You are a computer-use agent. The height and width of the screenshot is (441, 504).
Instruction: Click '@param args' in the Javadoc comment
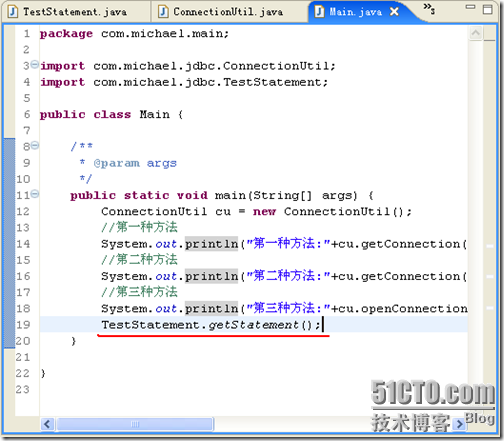point(135,163)
